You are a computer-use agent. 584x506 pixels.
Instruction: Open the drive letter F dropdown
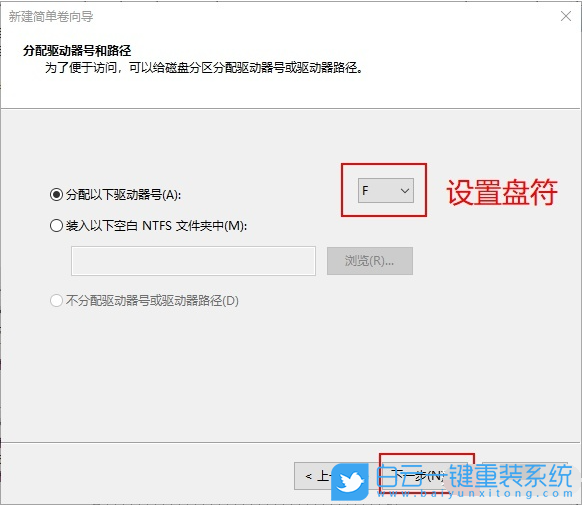(386, 191)
